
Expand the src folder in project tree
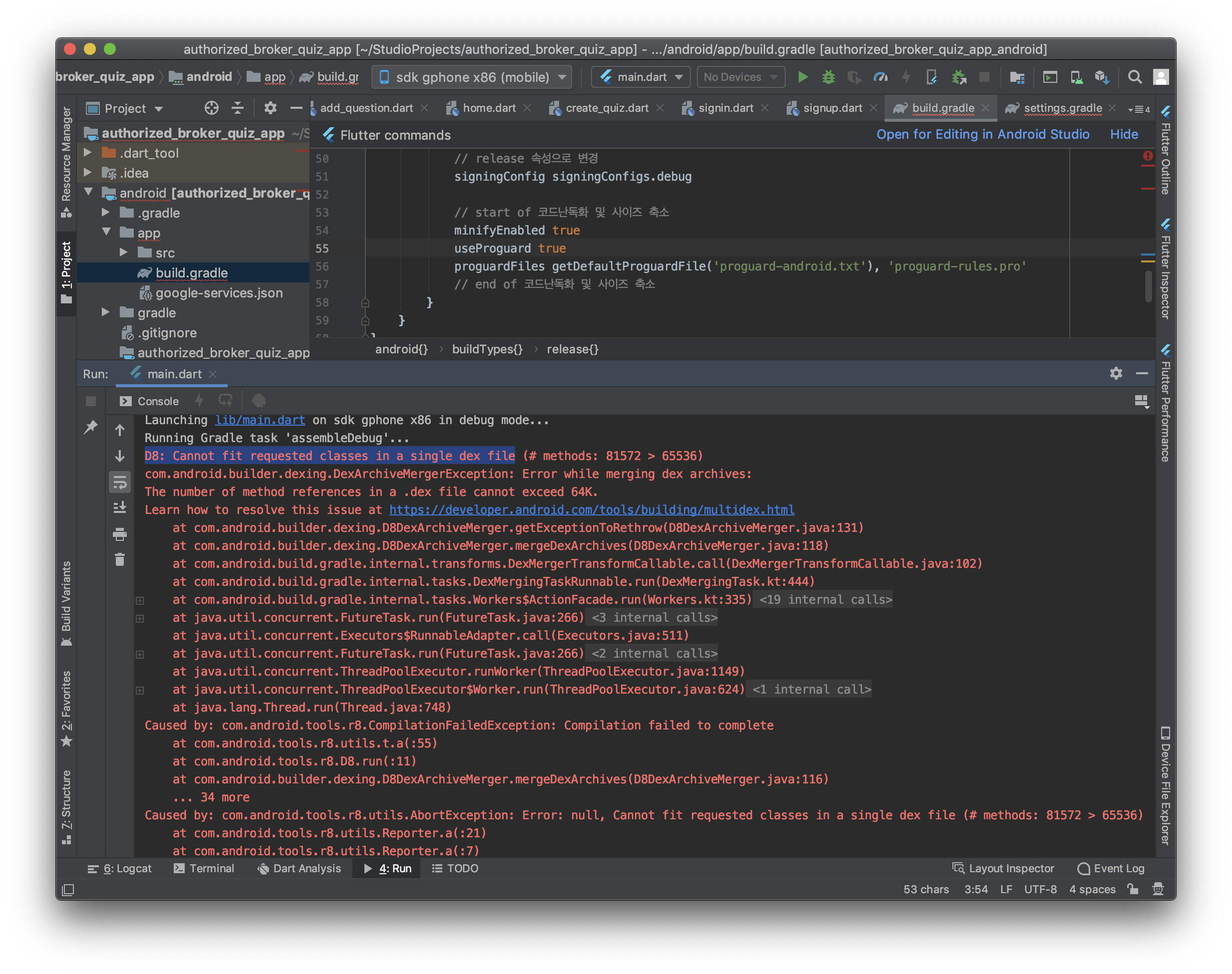pyautogui.click(x=124, y=252)
